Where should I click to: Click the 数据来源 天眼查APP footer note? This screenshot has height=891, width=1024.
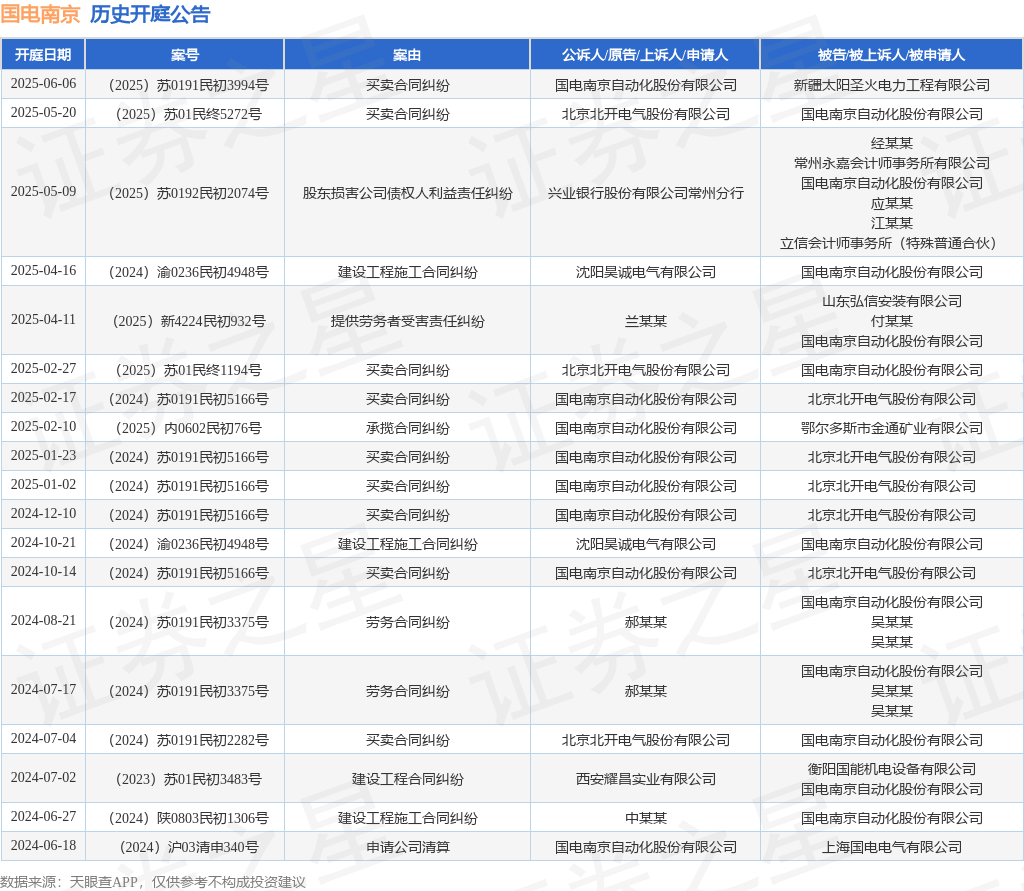pyautogui.click(x=153, y=882)
